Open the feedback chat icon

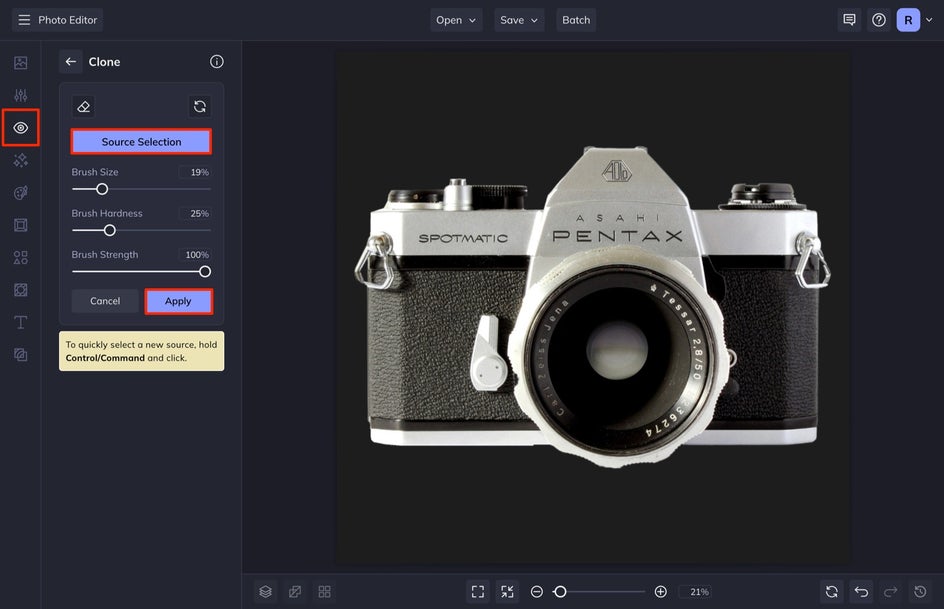click(x=849, y=20)
